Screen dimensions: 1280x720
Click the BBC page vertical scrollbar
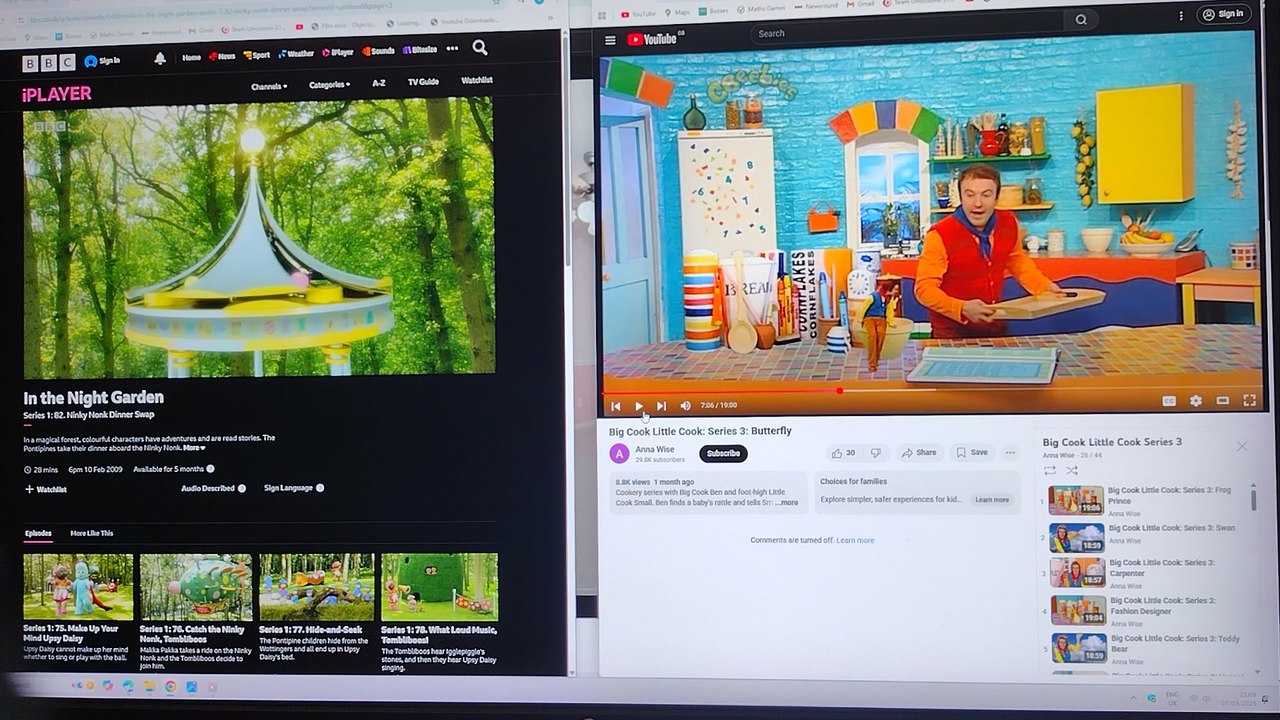click(x=565, y=150)
